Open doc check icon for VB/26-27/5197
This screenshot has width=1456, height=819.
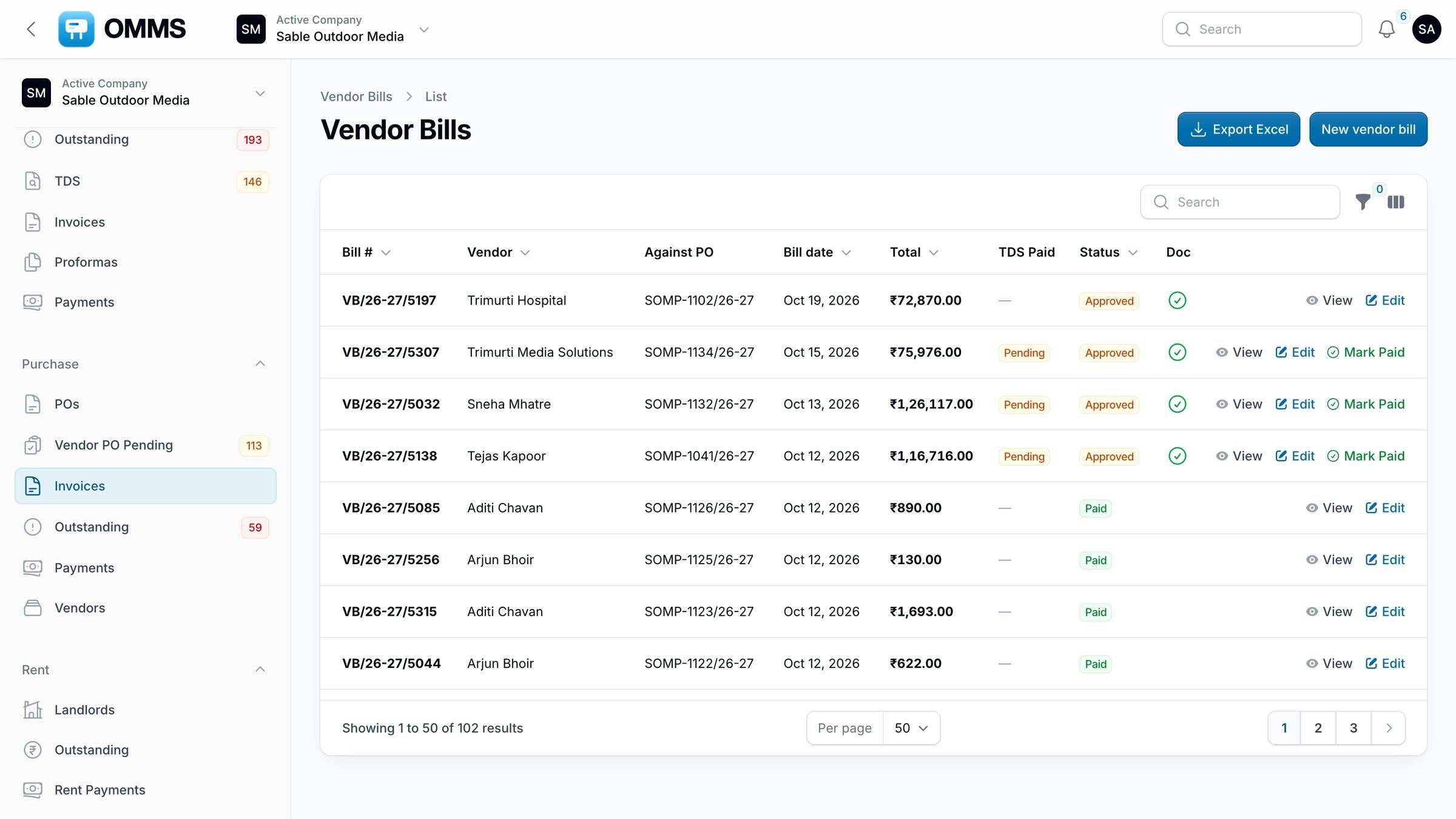tap(1177, 300)
